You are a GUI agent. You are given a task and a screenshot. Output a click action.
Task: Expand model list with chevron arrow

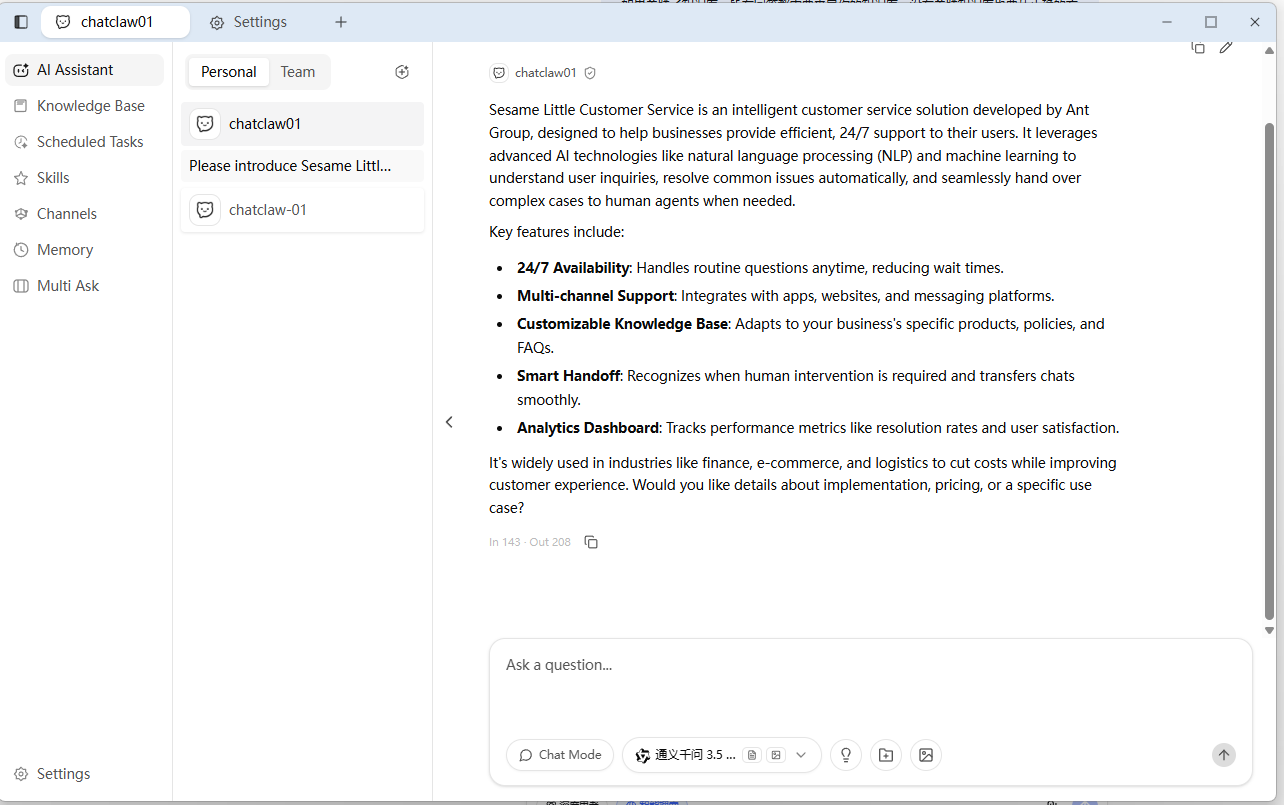pos(801,755)
